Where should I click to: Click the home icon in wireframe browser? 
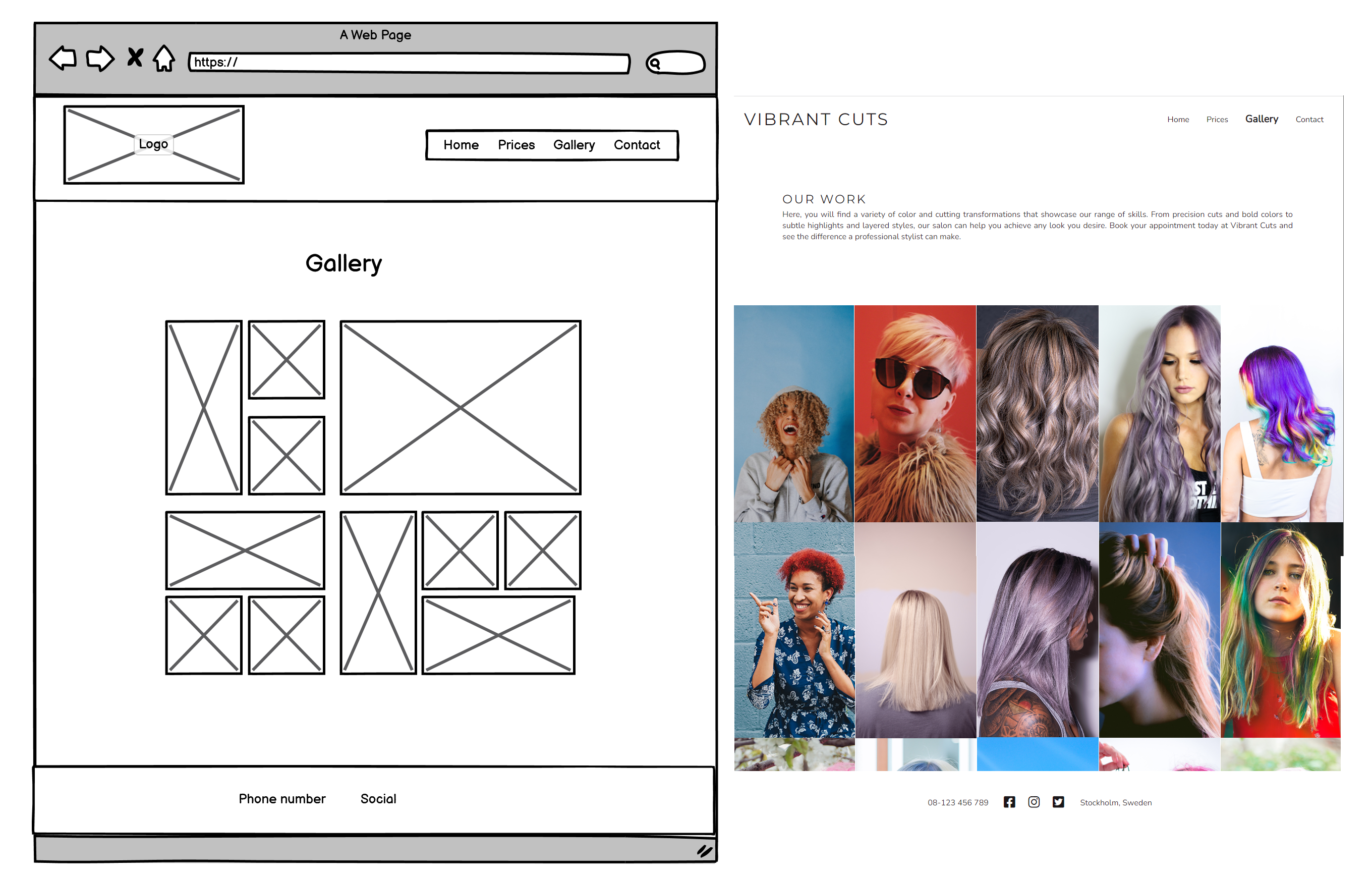(164, 59)
